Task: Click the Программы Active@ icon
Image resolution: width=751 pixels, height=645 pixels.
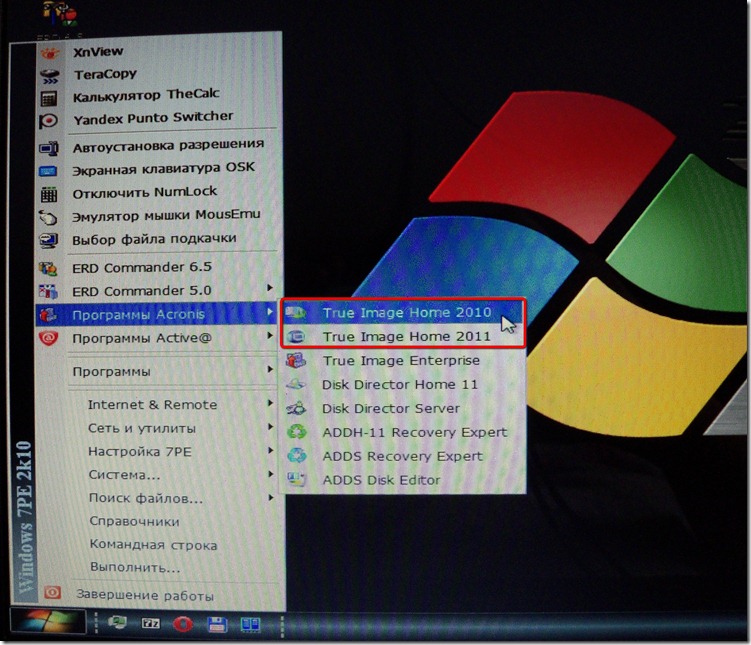Action: 48,339
